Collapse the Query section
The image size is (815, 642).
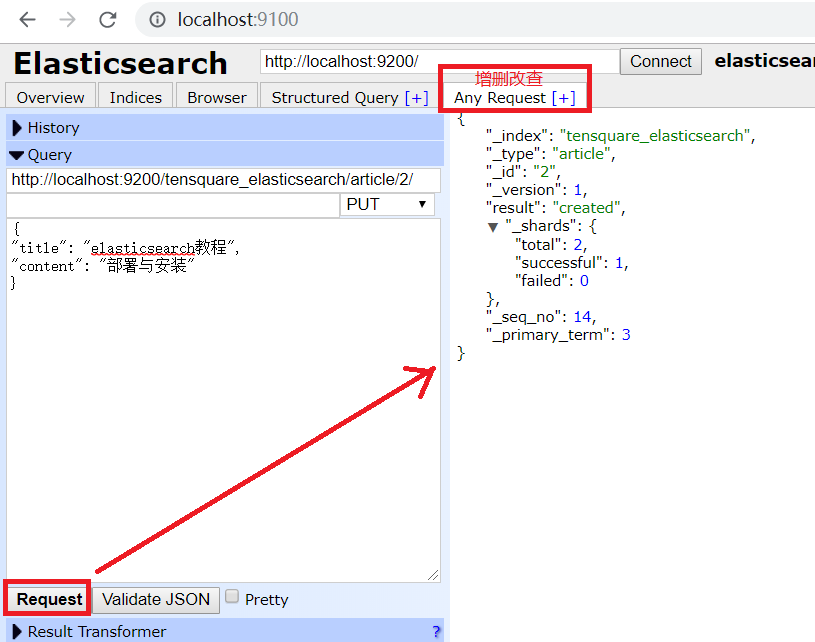[225, 155]
